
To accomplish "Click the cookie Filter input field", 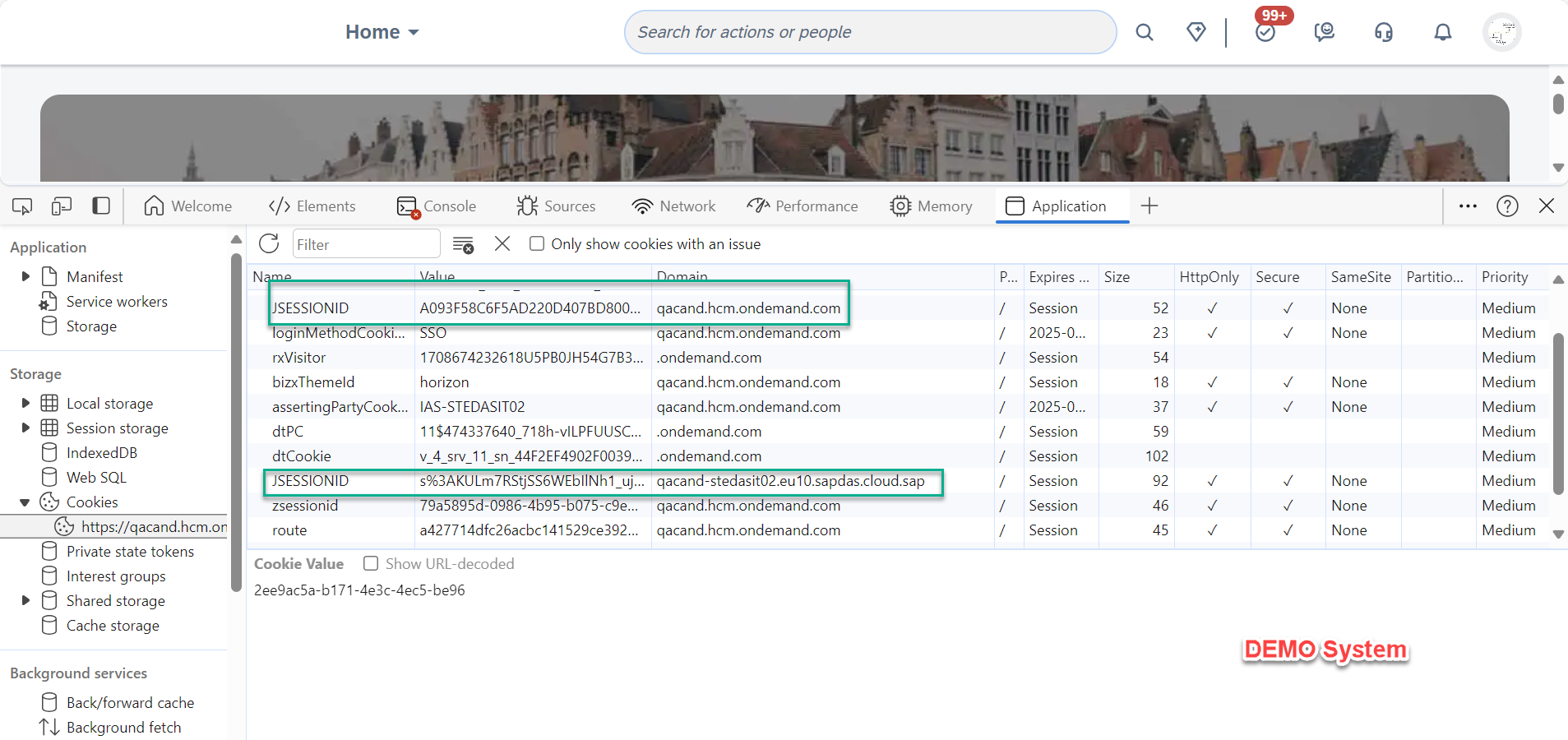I will click(366, 244).
